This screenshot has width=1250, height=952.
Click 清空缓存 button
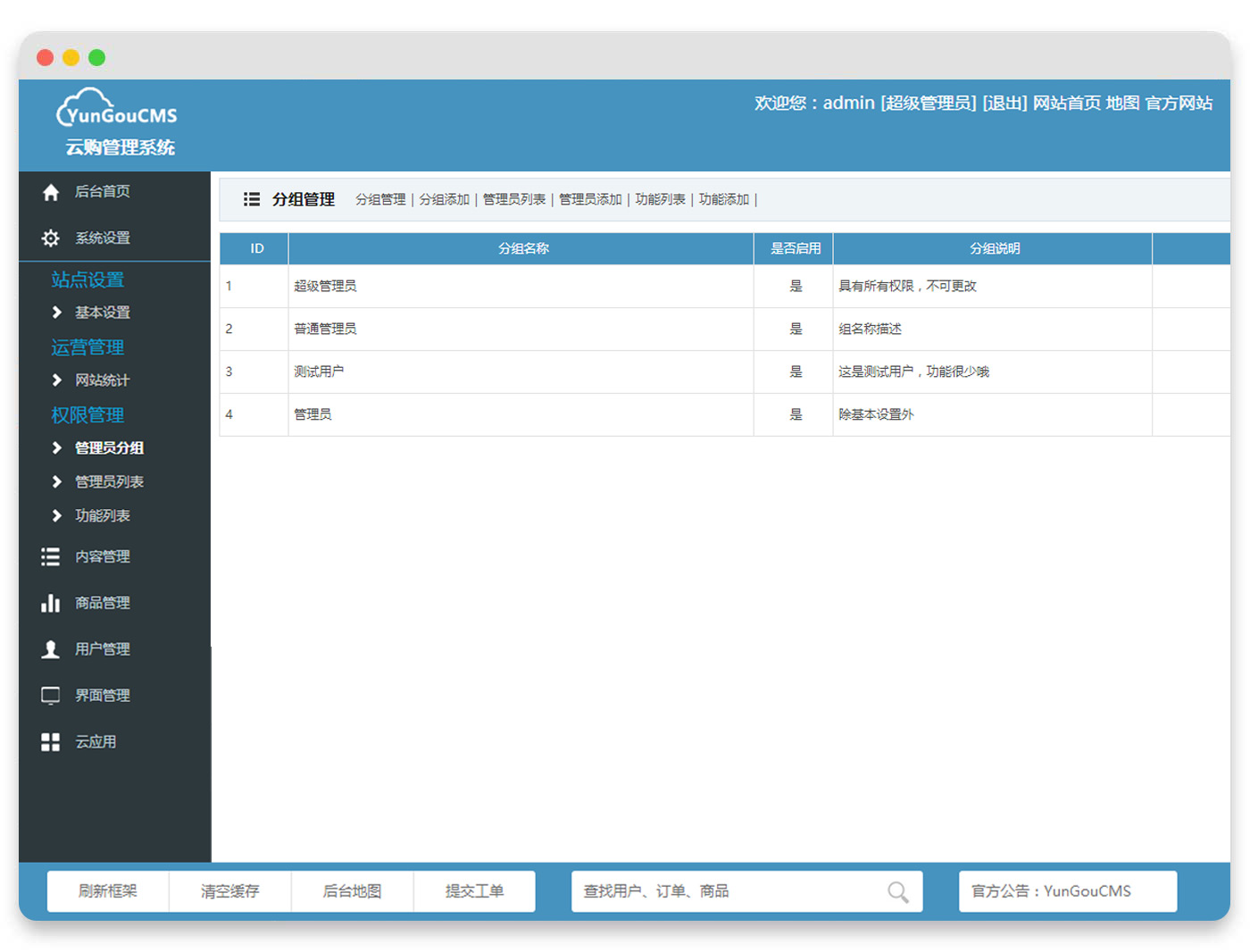coord(230,892)
